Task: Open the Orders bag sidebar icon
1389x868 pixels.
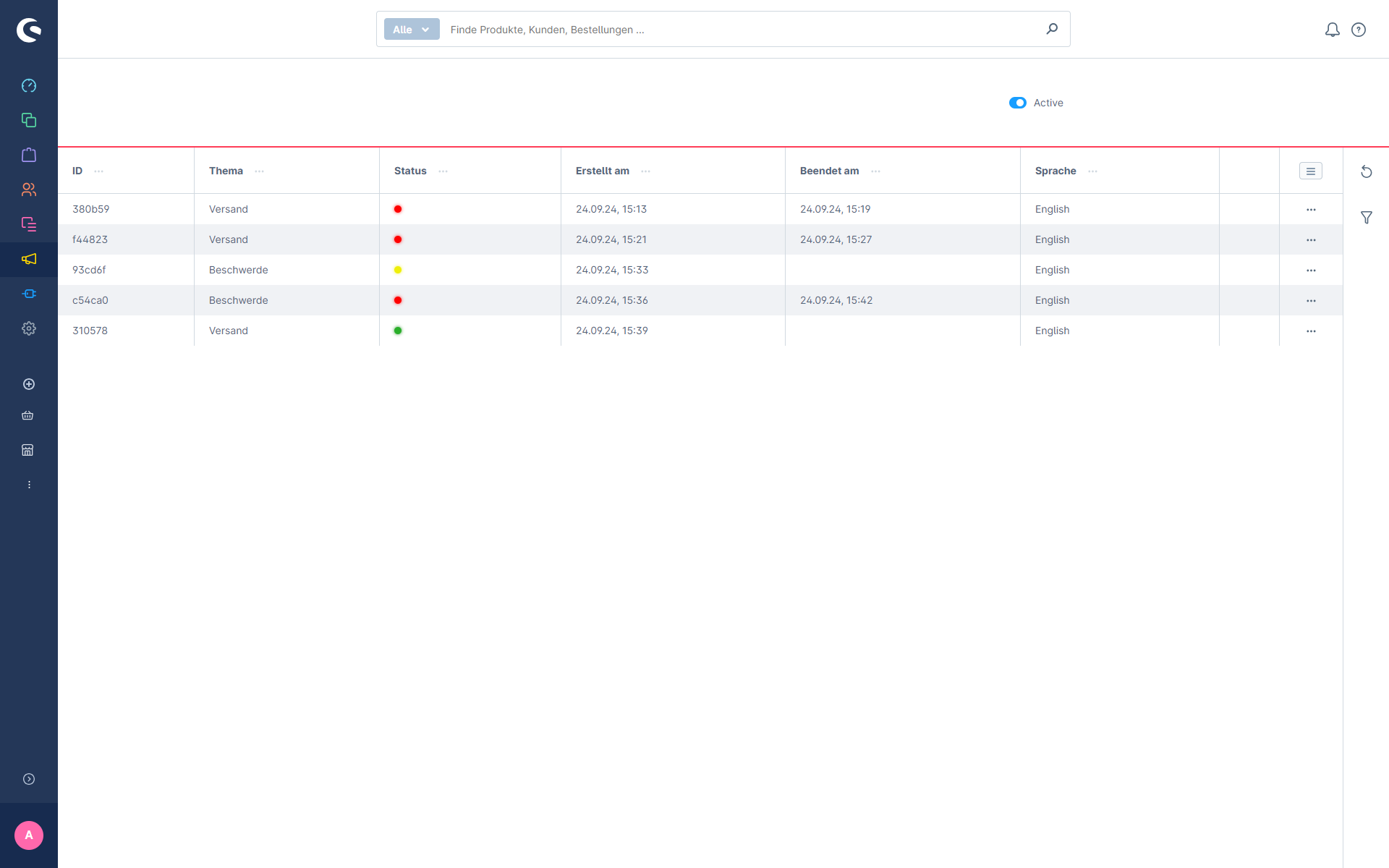Action: [29, 155]
